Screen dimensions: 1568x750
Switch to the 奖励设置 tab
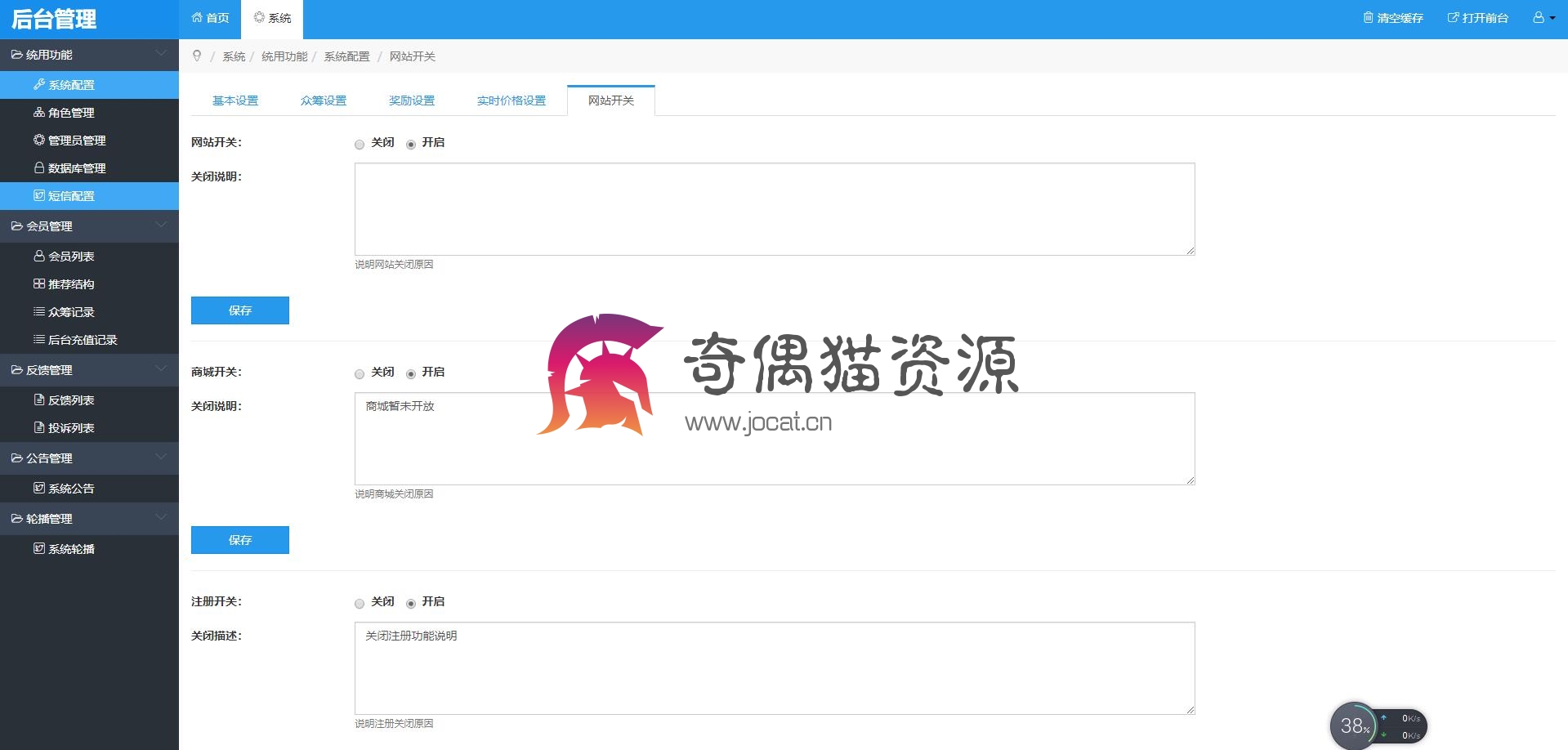coord(412,100)
